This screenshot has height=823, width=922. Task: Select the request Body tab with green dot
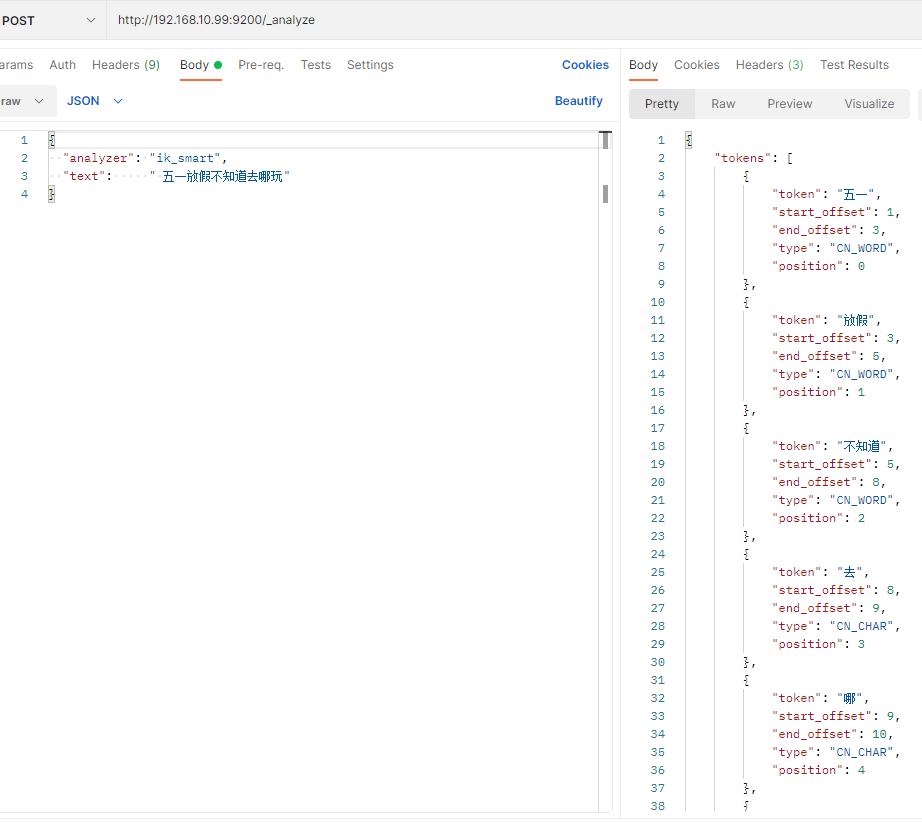pos(200,65)
